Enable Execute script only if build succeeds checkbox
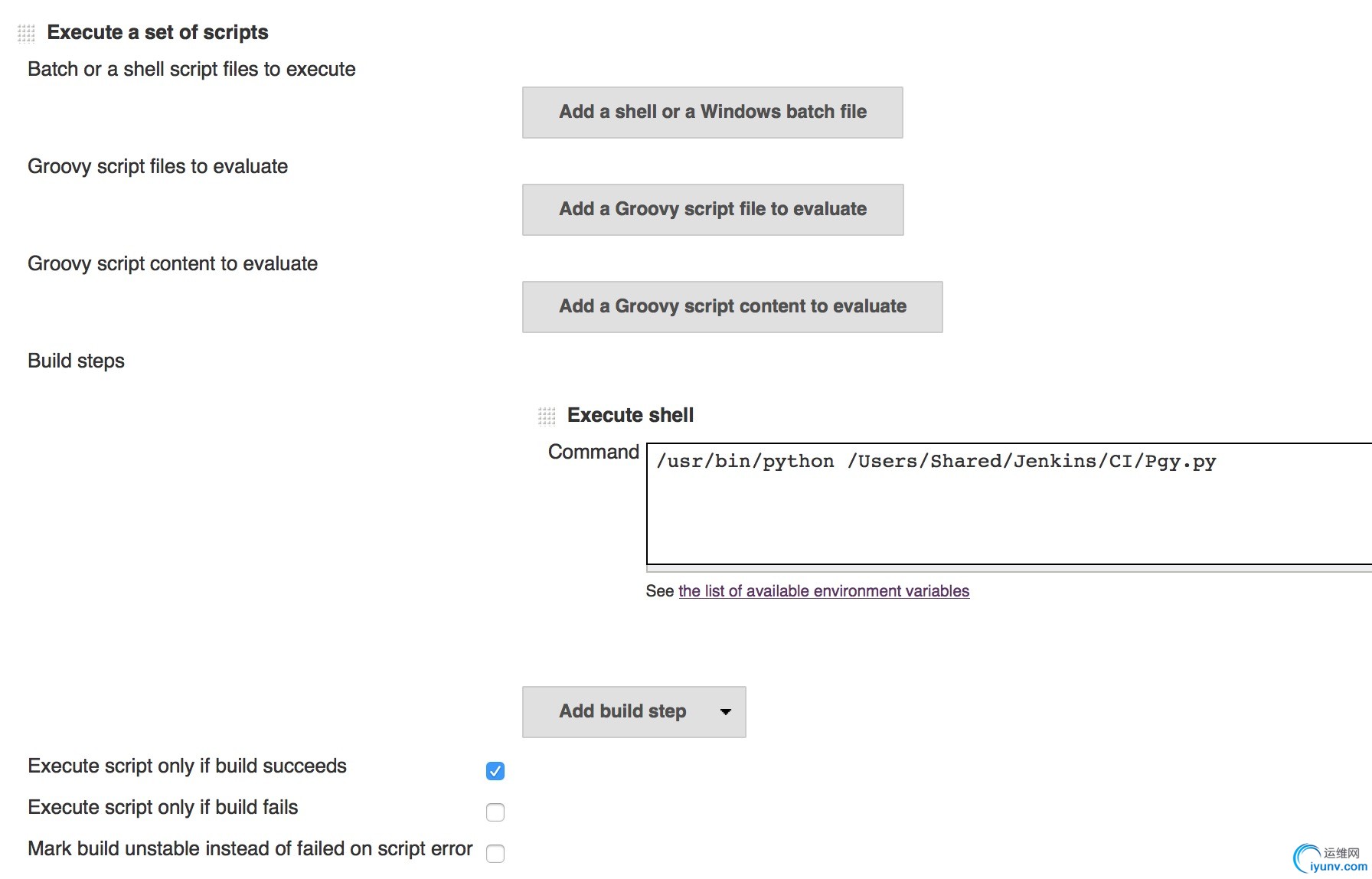Screen dimensions: 1372x879 [x=495, y=771]
